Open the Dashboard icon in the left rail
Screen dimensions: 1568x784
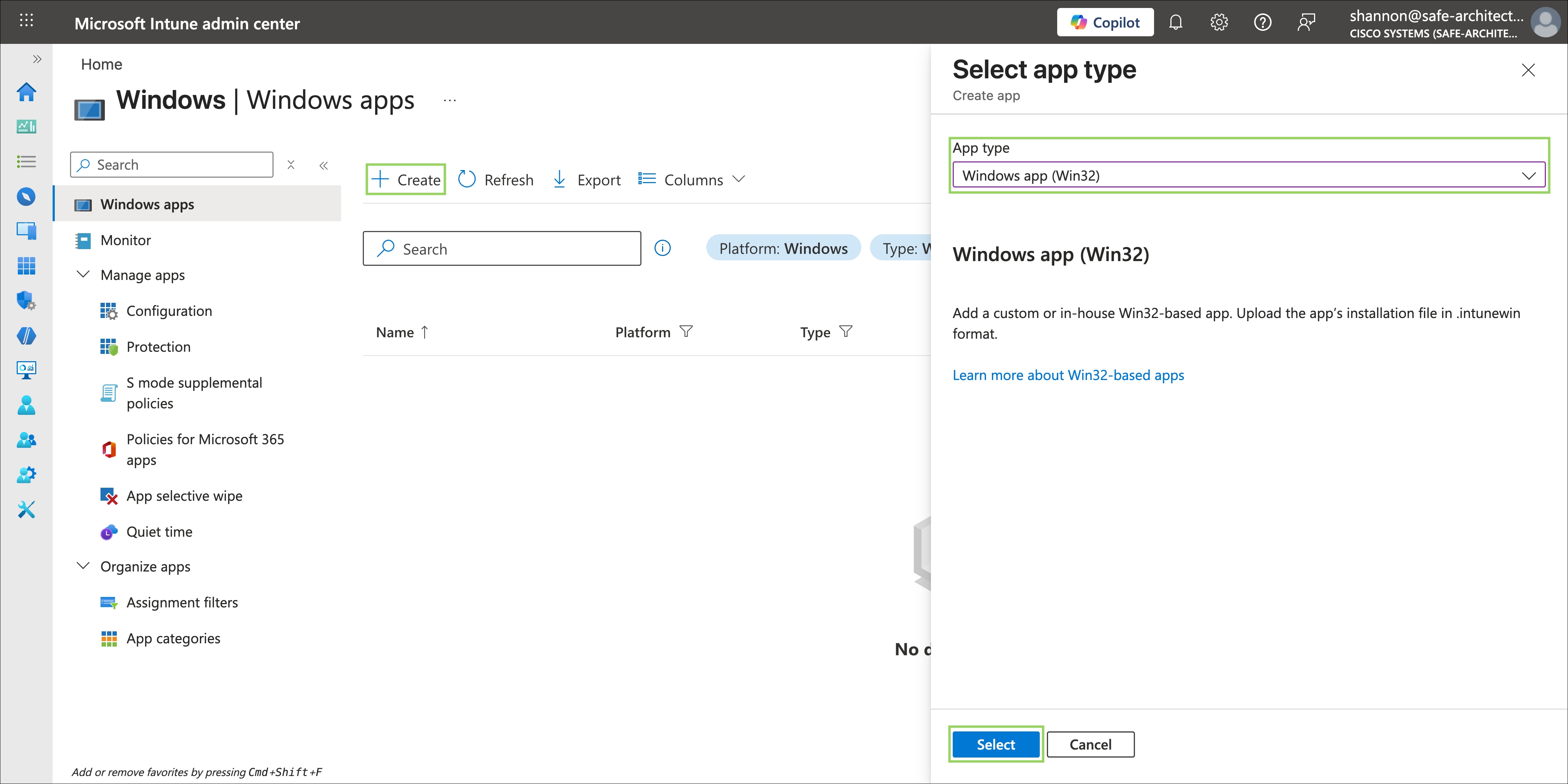(x=26, y=127)
